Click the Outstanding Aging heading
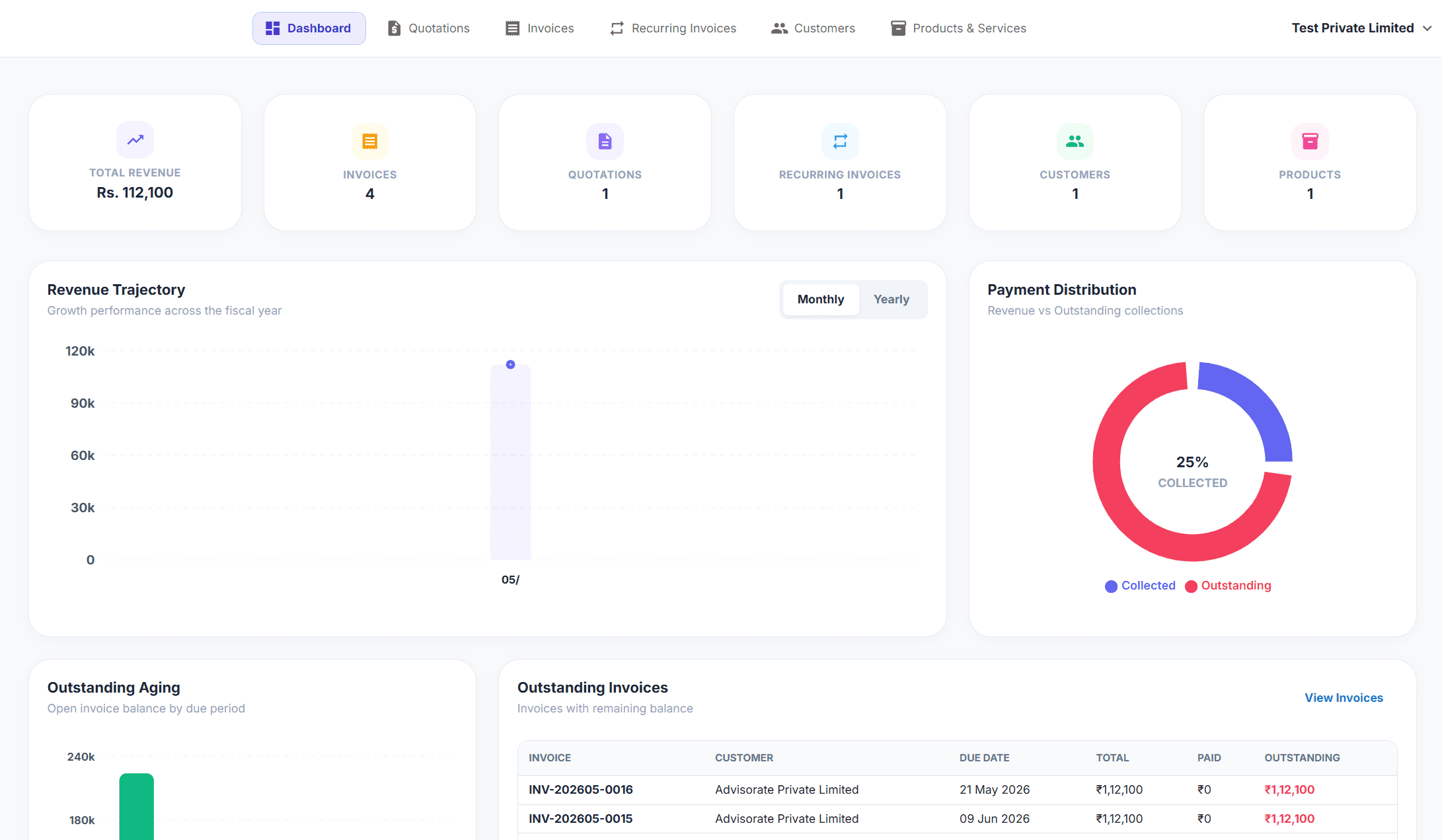Image resolution: width=1442 pixels, height=840 pixels. pos(114,688)
